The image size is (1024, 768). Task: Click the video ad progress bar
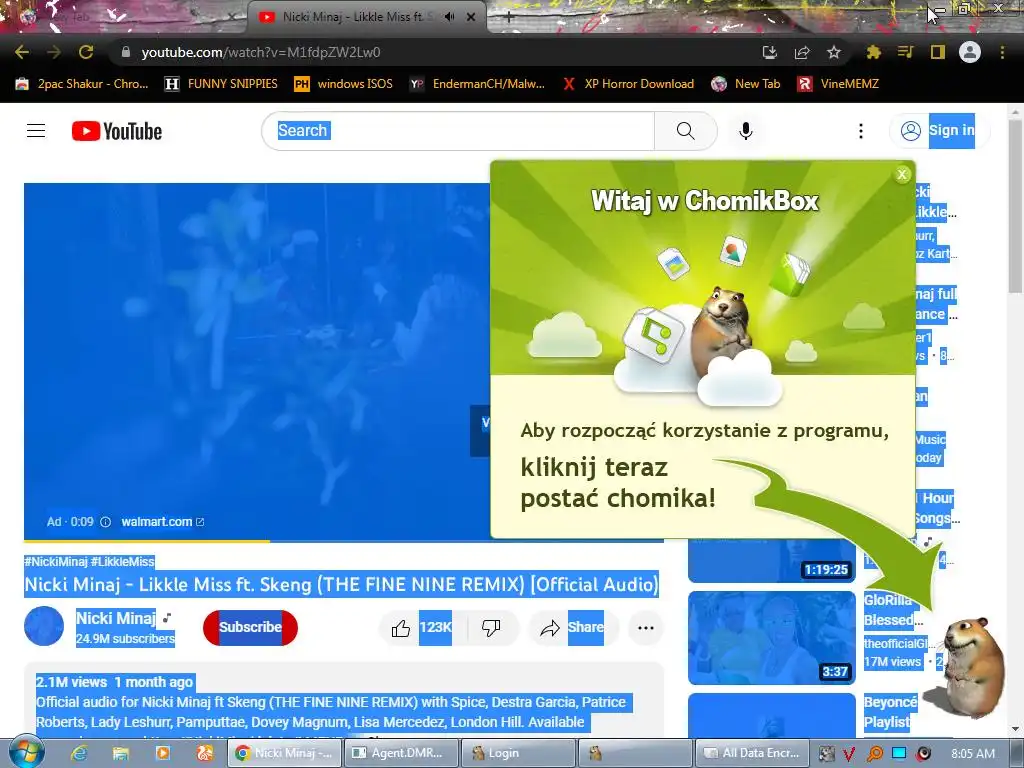click(x=344, y=541)
